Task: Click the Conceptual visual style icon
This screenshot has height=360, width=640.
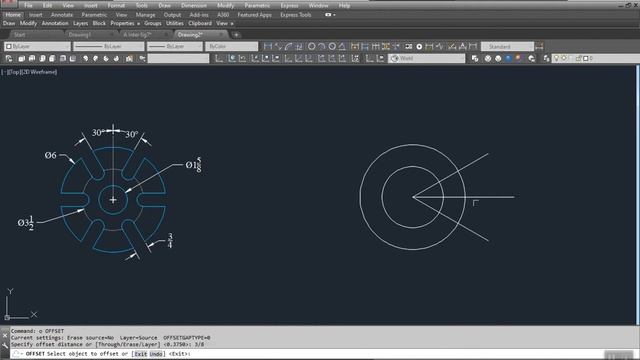Action: coord(518,58)
